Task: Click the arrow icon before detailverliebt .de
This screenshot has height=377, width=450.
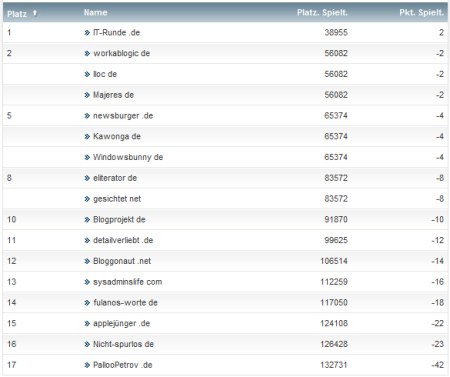Action: [x=87, y=240]
